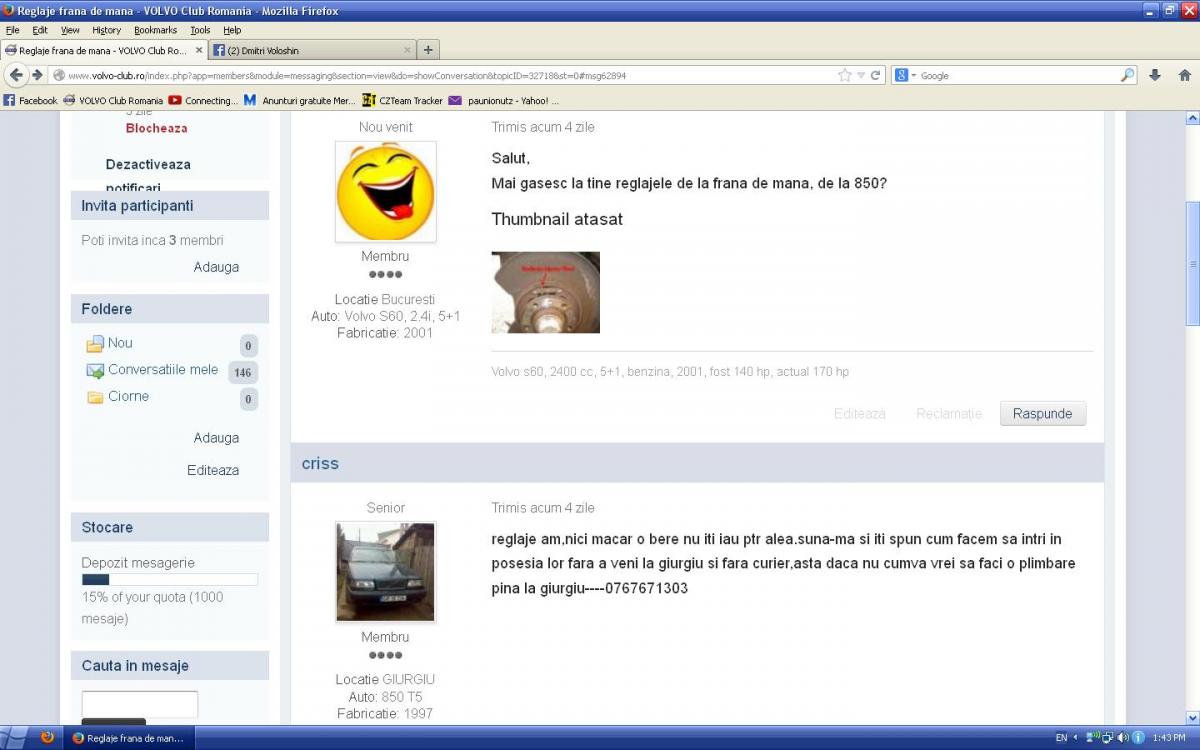Click the forward navigation arrow
Viewport: 1200px width, 750px height.
37,75
